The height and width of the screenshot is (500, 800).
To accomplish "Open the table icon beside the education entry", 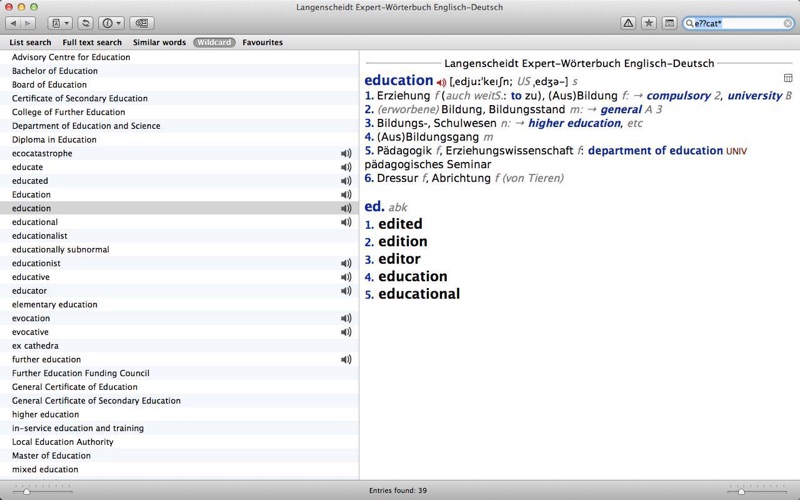I will (x=788, y=78).
